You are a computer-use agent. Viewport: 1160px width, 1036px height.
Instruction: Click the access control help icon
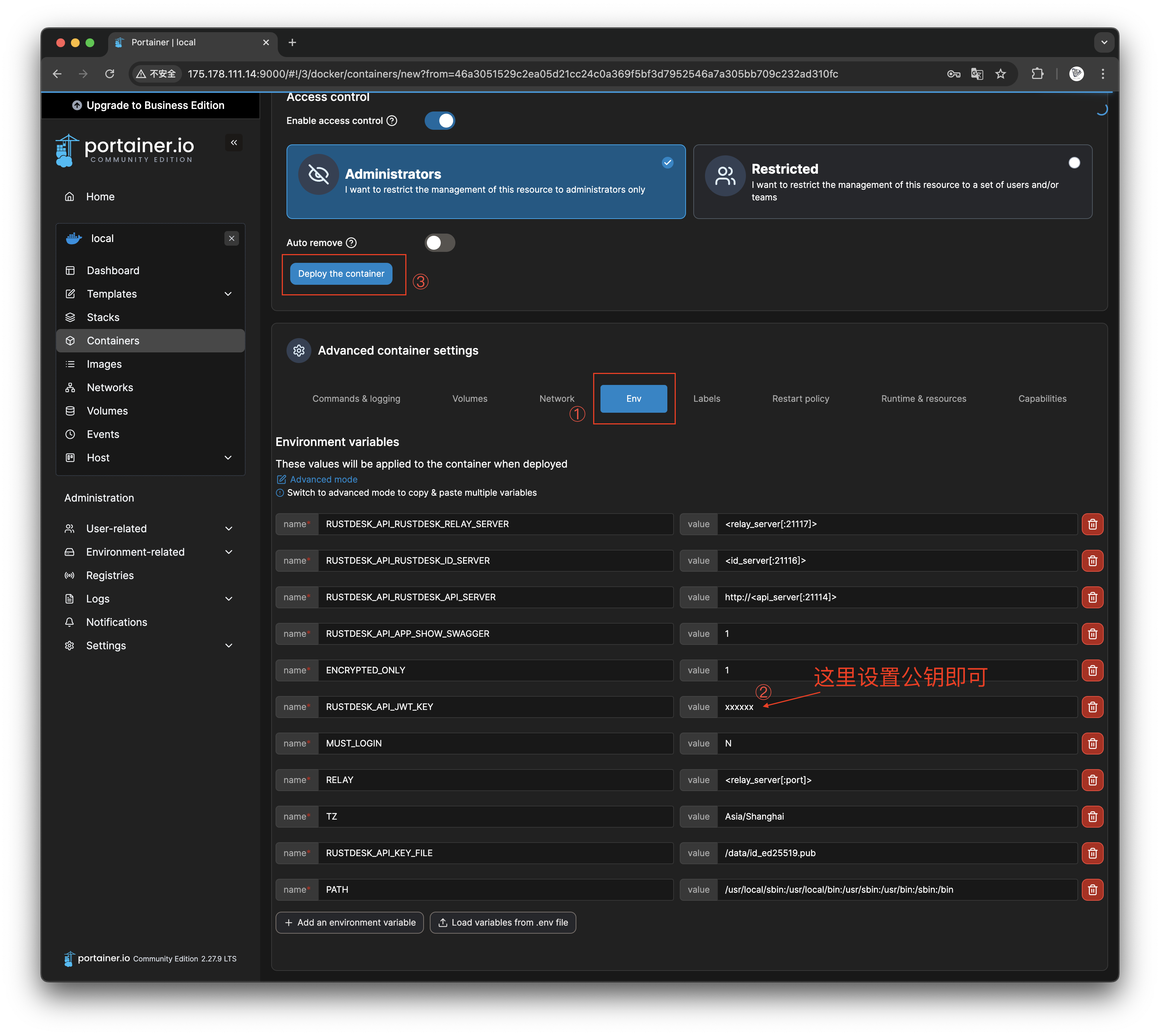click(391, 121)
